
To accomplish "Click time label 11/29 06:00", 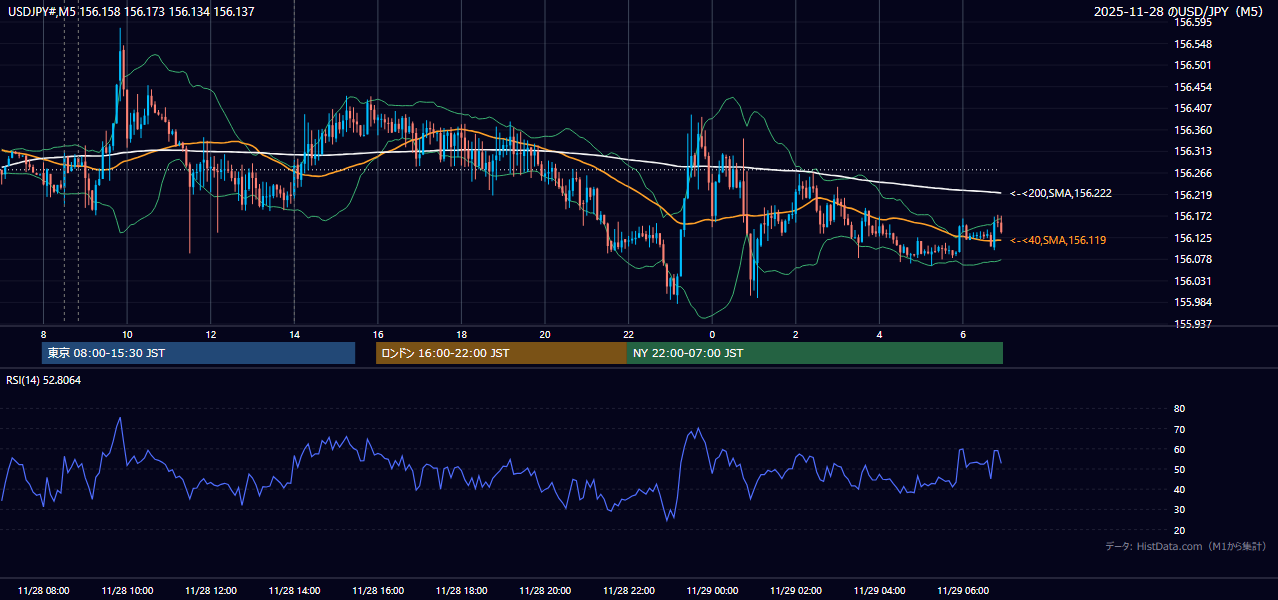I will coord(963,590).
